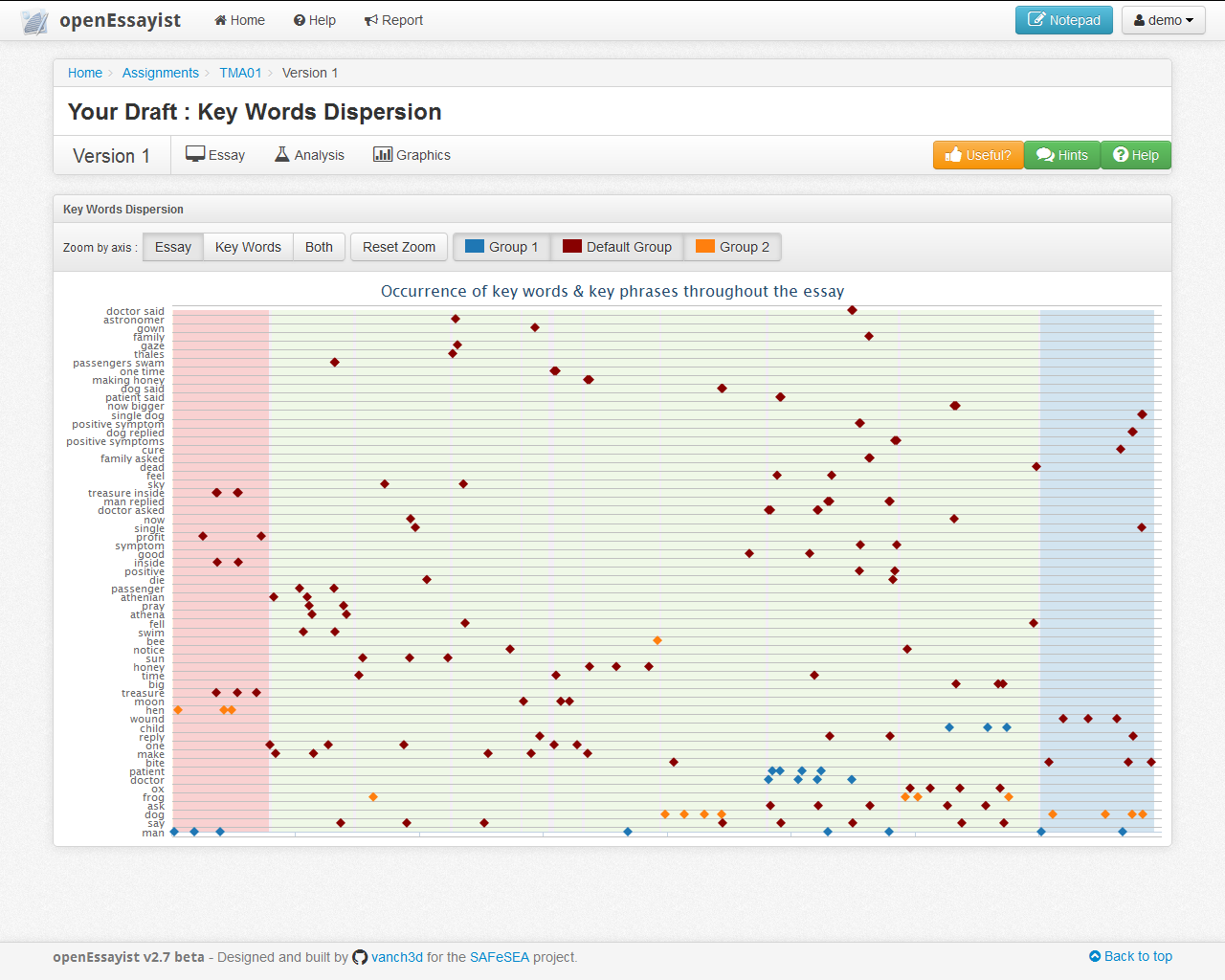Select the 'Both' zoom axis option
Image resolution: width=1225 pixels, height=980 pixels.
319,246
